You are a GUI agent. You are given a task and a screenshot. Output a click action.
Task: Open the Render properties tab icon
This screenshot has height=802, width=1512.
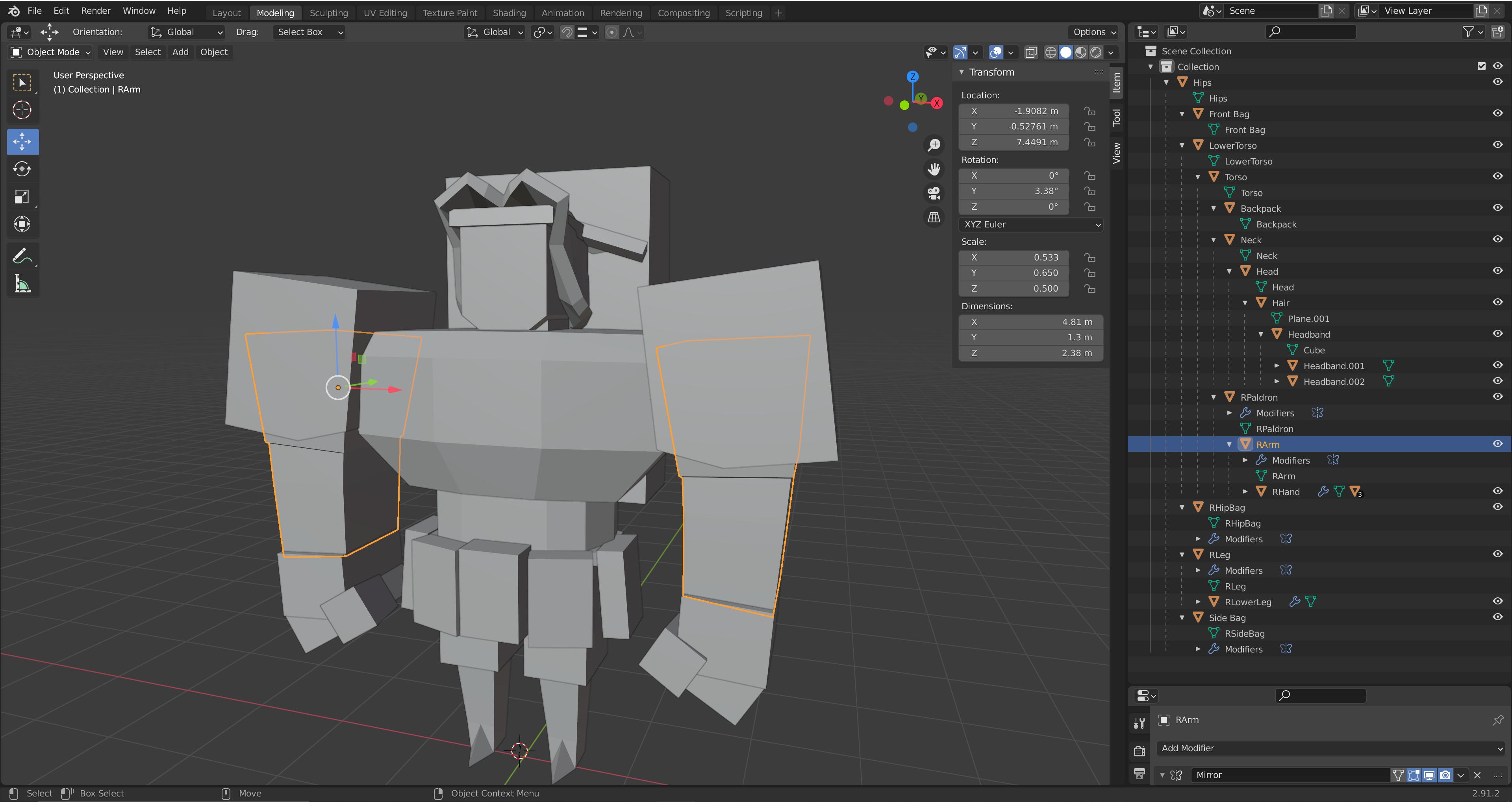[1139, 750]
